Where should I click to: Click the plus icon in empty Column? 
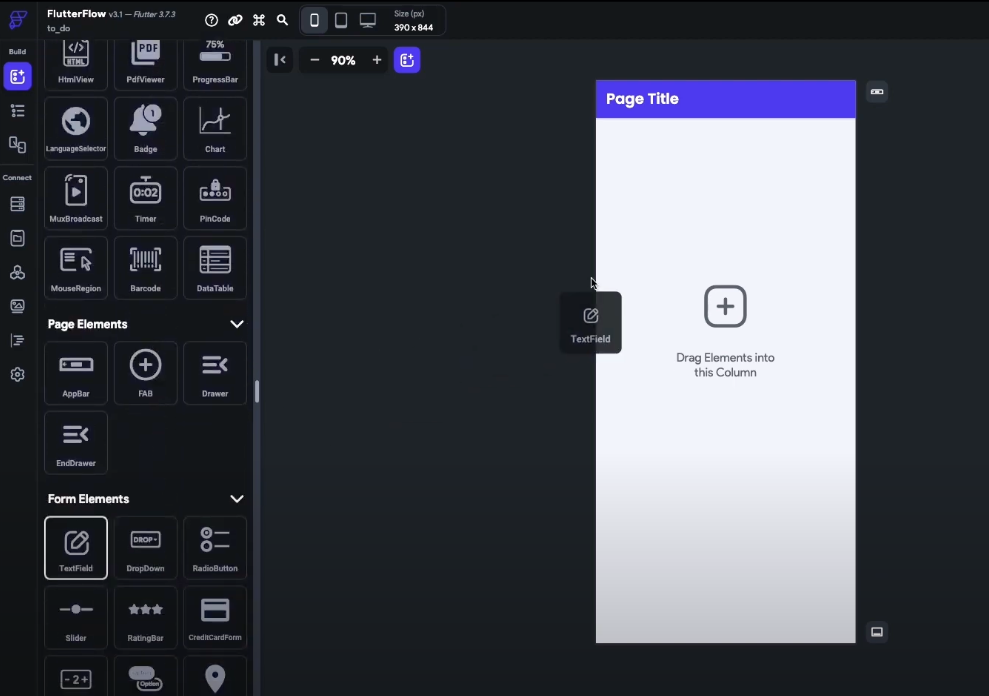(x=725, y=307)
